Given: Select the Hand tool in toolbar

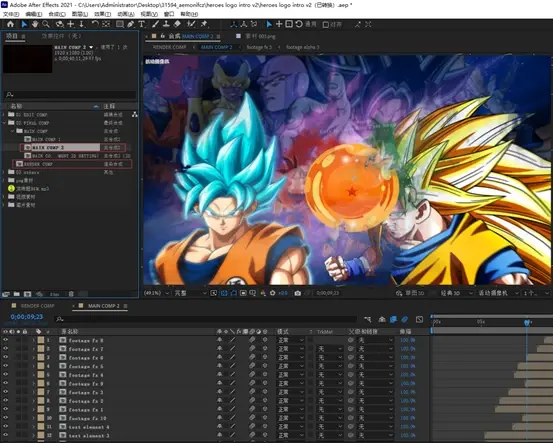Looking at the screenshot, I should point(35,24).
